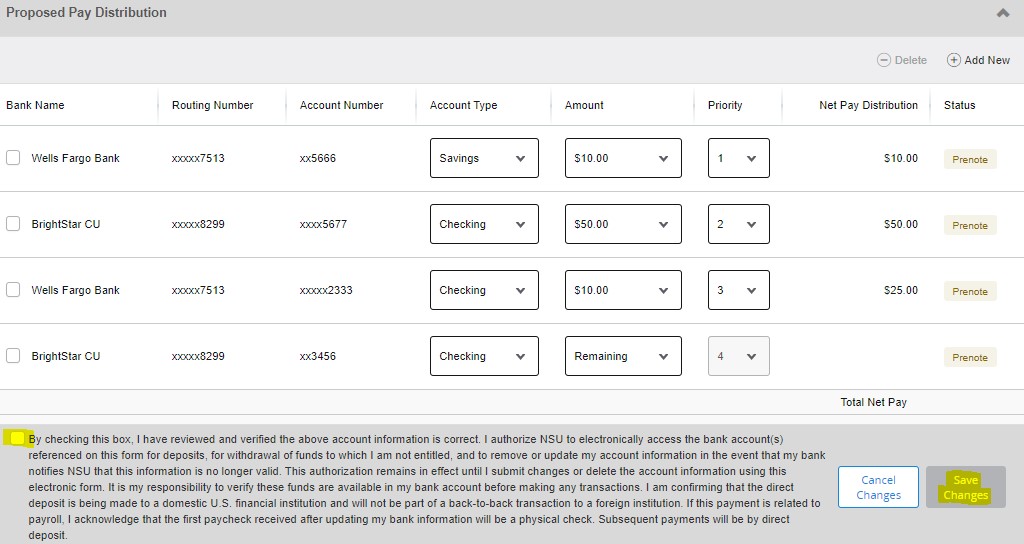Open the amount dropdown for xxxxx2333

(x=623, y=290)
